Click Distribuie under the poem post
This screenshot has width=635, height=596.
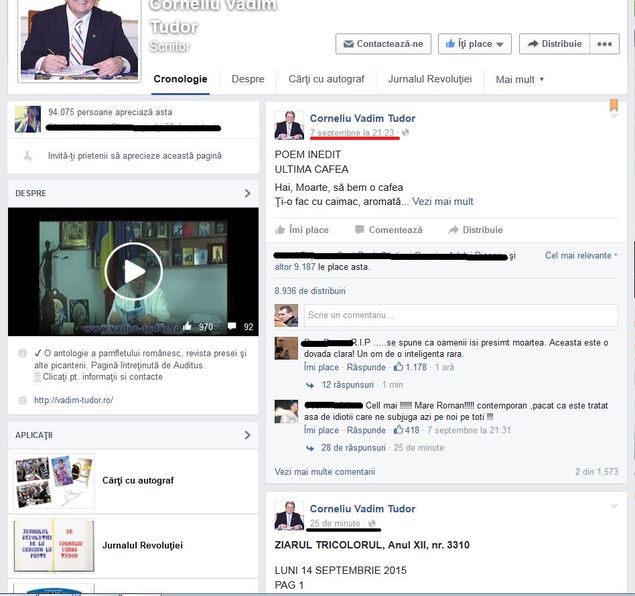(475, 230)
